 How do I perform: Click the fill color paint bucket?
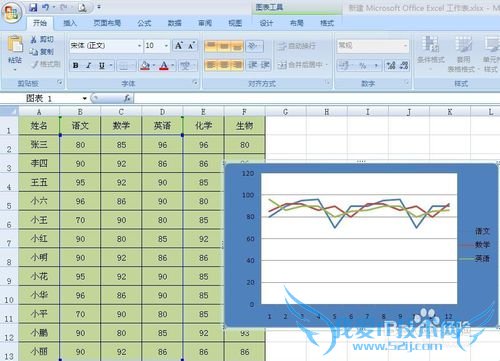tap(145, 65)
